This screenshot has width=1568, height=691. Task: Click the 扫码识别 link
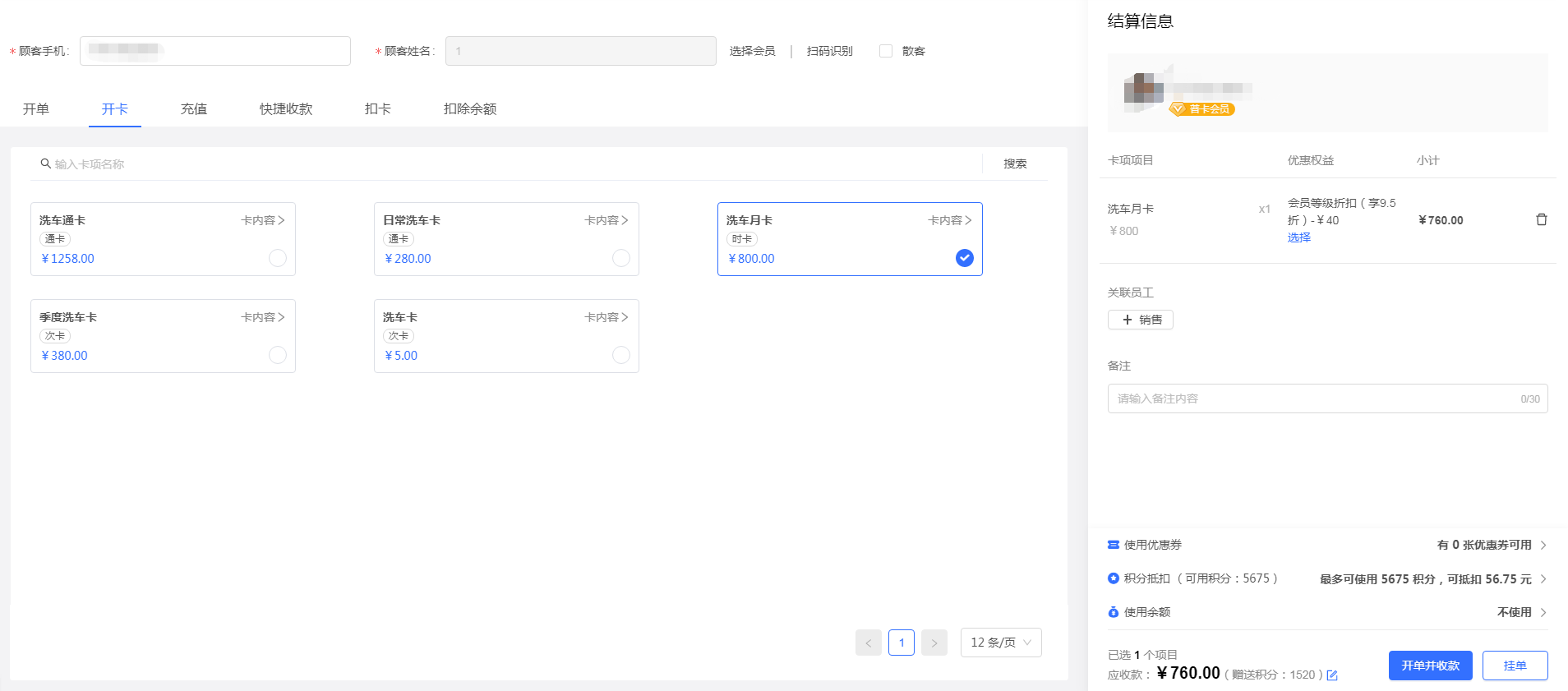click(x=829, y=51)
